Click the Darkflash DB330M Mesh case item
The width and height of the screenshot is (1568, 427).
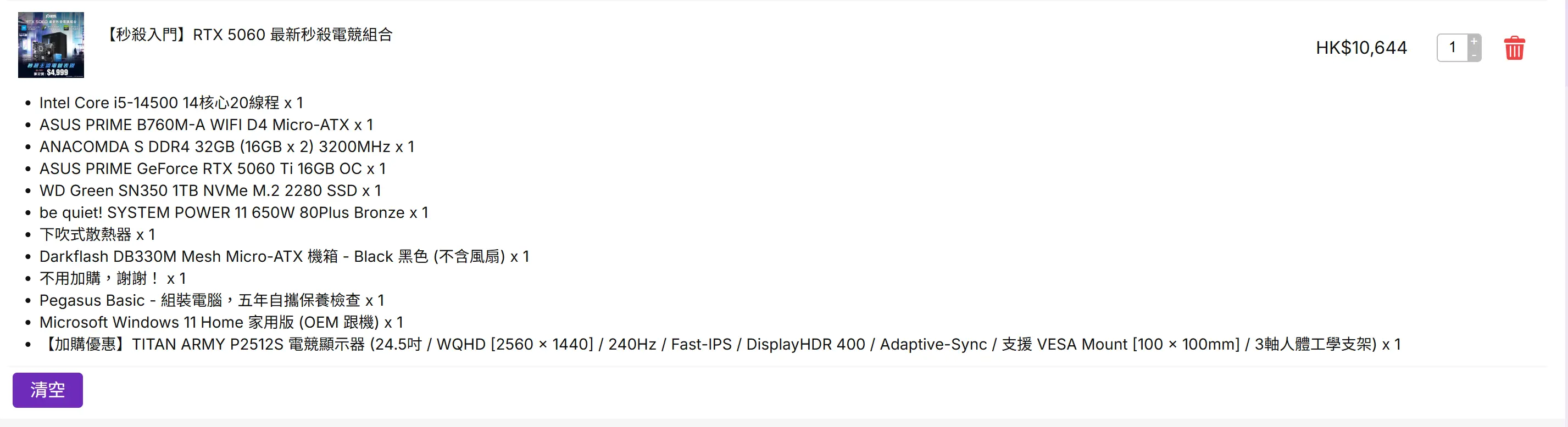[x=284, y=256]
